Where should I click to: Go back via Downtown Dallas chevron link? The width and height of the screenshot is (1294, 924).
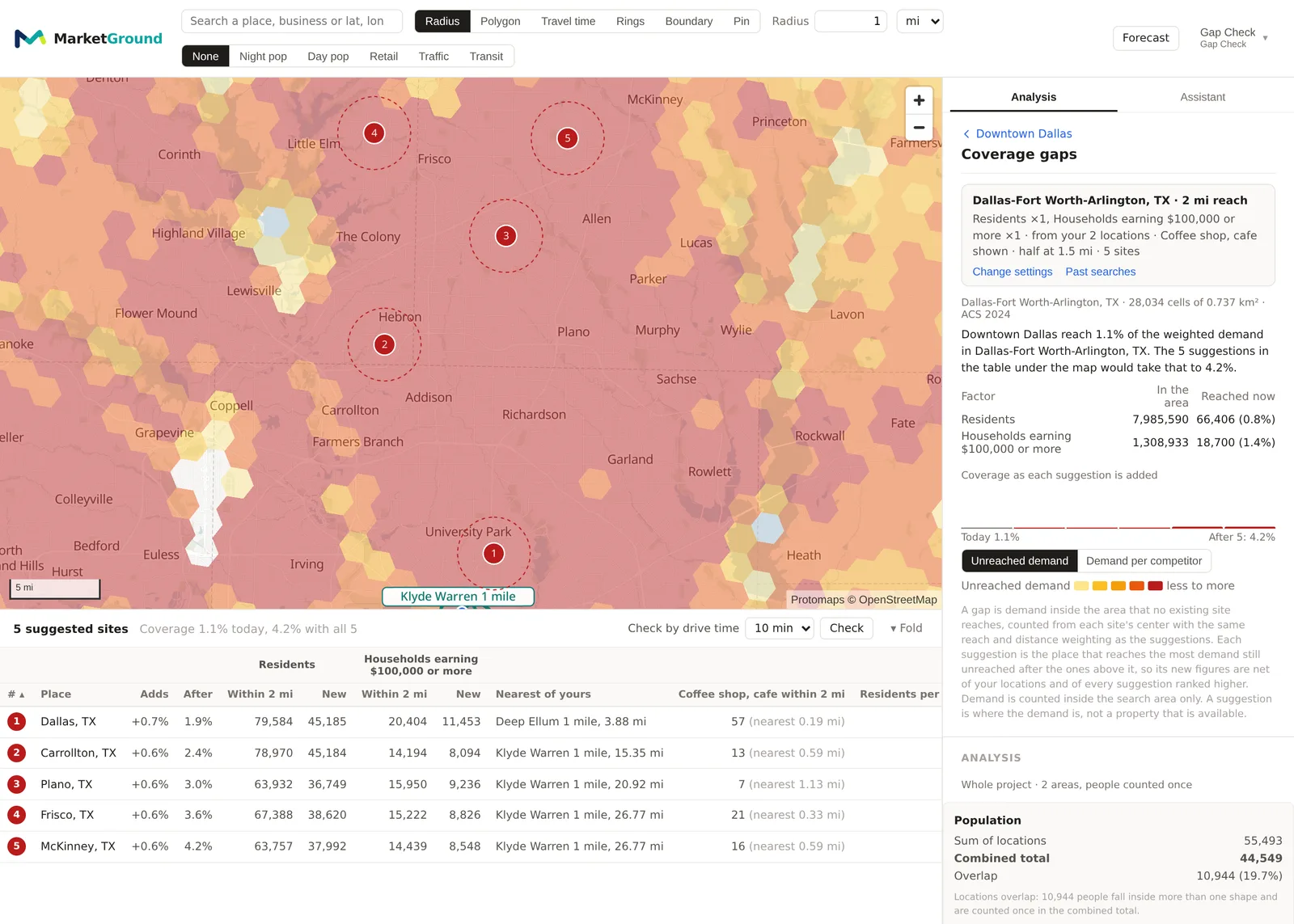[x=1017, y=133]
